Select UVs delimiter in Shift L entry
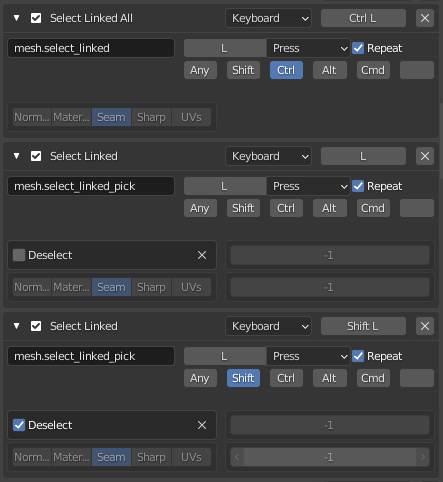The width and height of the screenshot is (443, 482). (191, 457)
